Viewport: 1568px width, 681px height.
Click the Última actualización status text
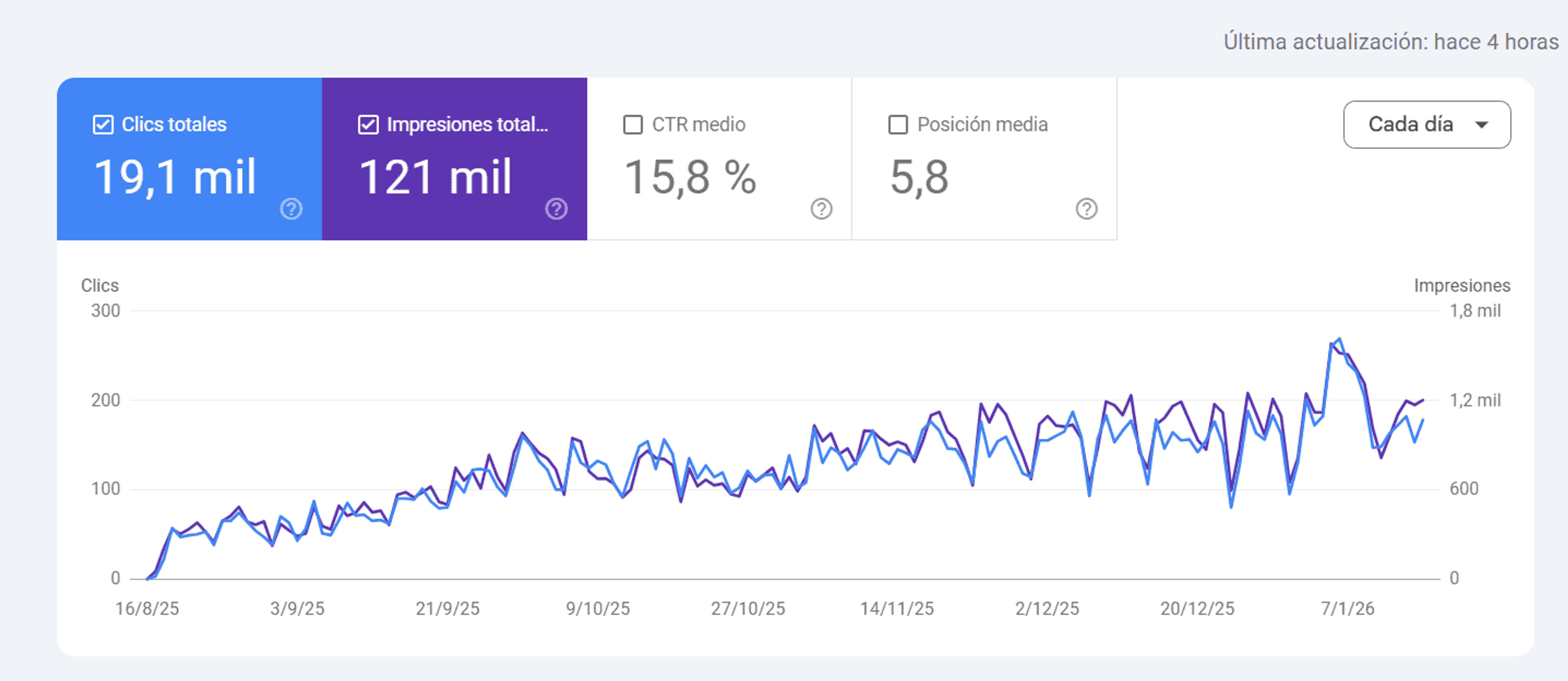1391,42
